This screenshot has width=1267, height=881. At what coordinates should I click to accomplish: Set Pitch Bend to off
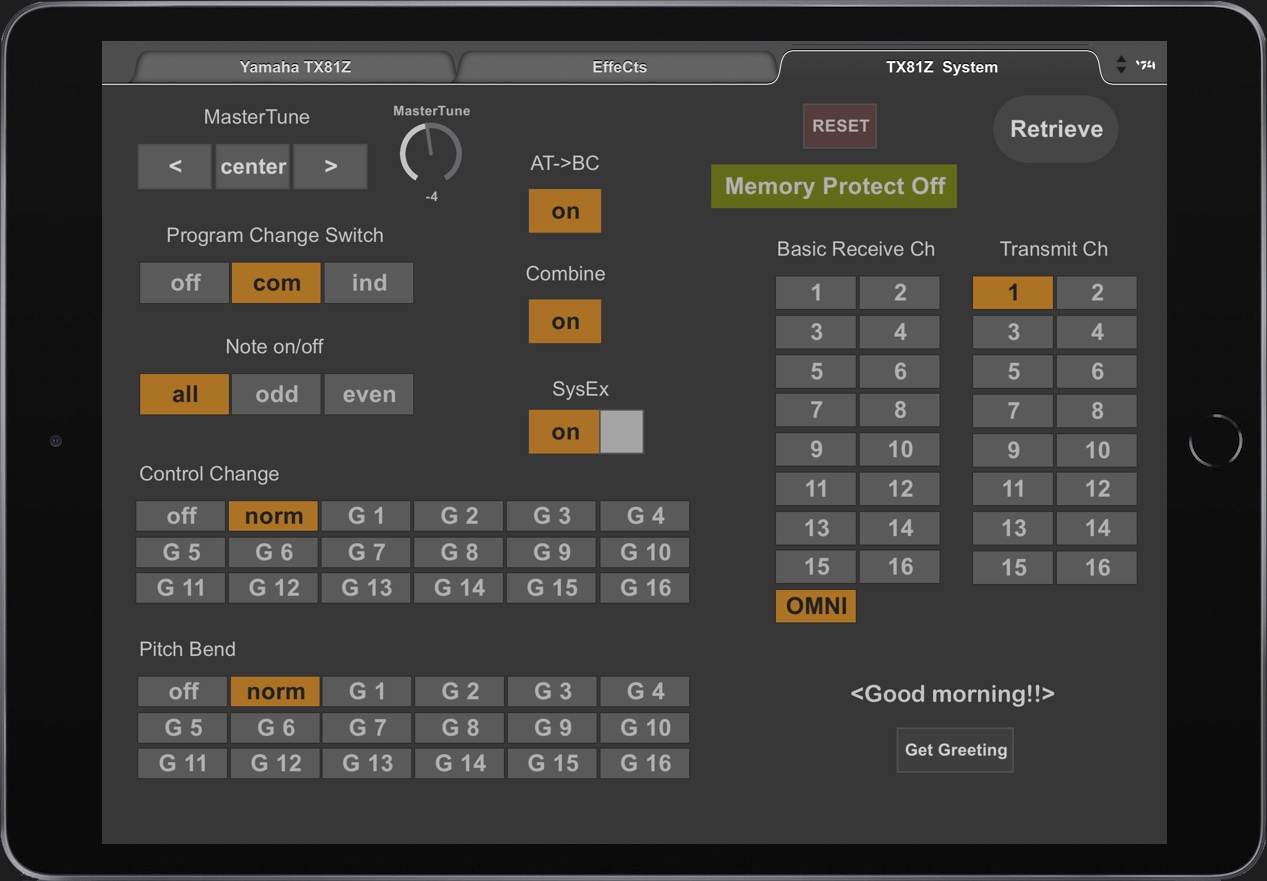tap(183, 691)
